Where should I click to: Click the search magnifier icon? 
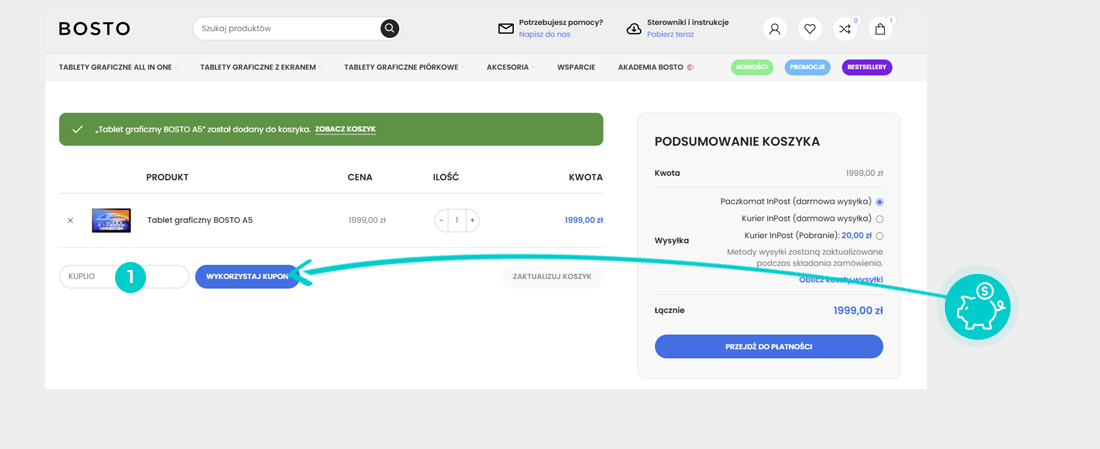click(389, 29)
